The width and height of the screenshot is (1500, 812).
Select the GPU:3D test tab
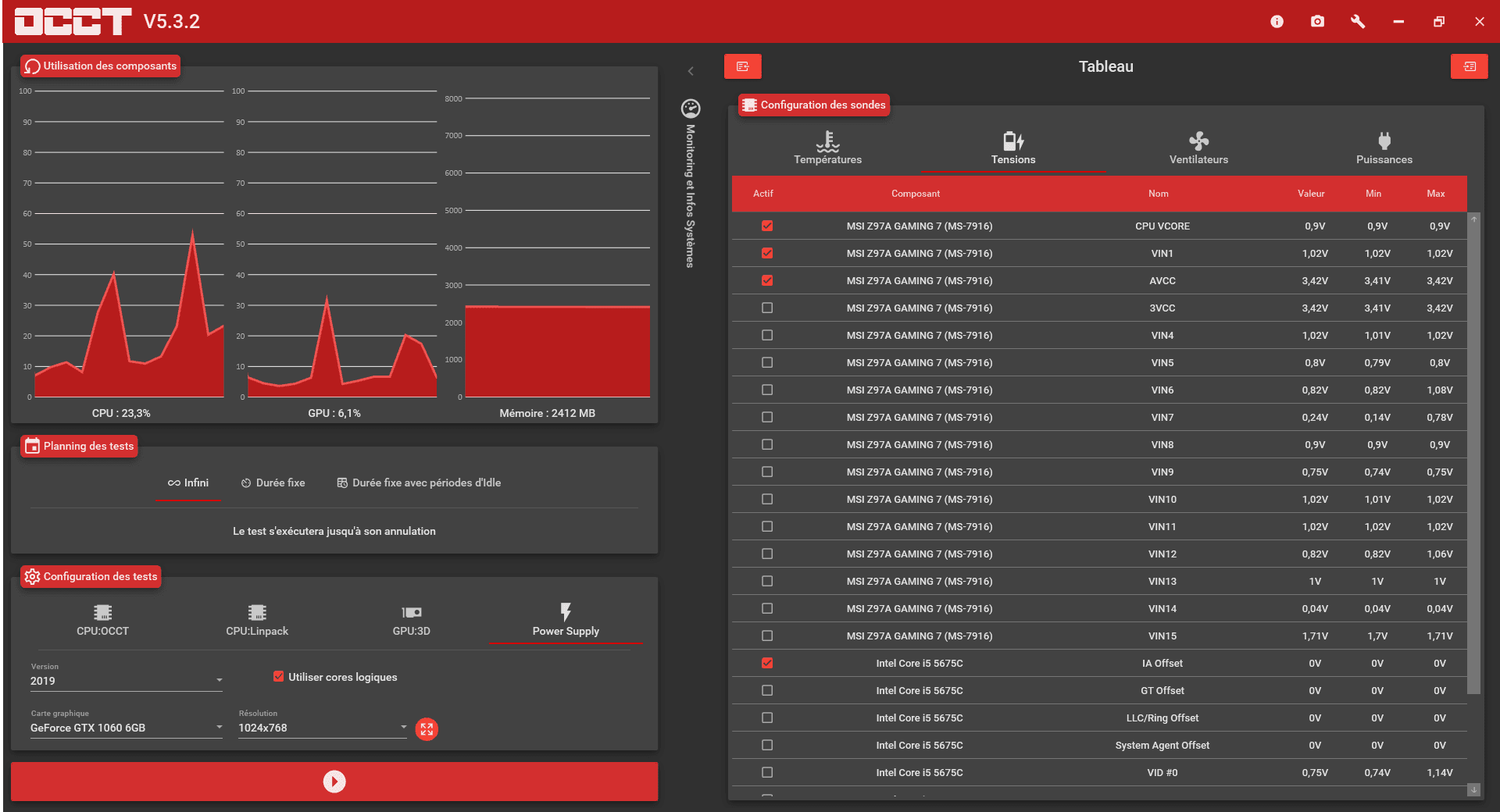point(411,621)
